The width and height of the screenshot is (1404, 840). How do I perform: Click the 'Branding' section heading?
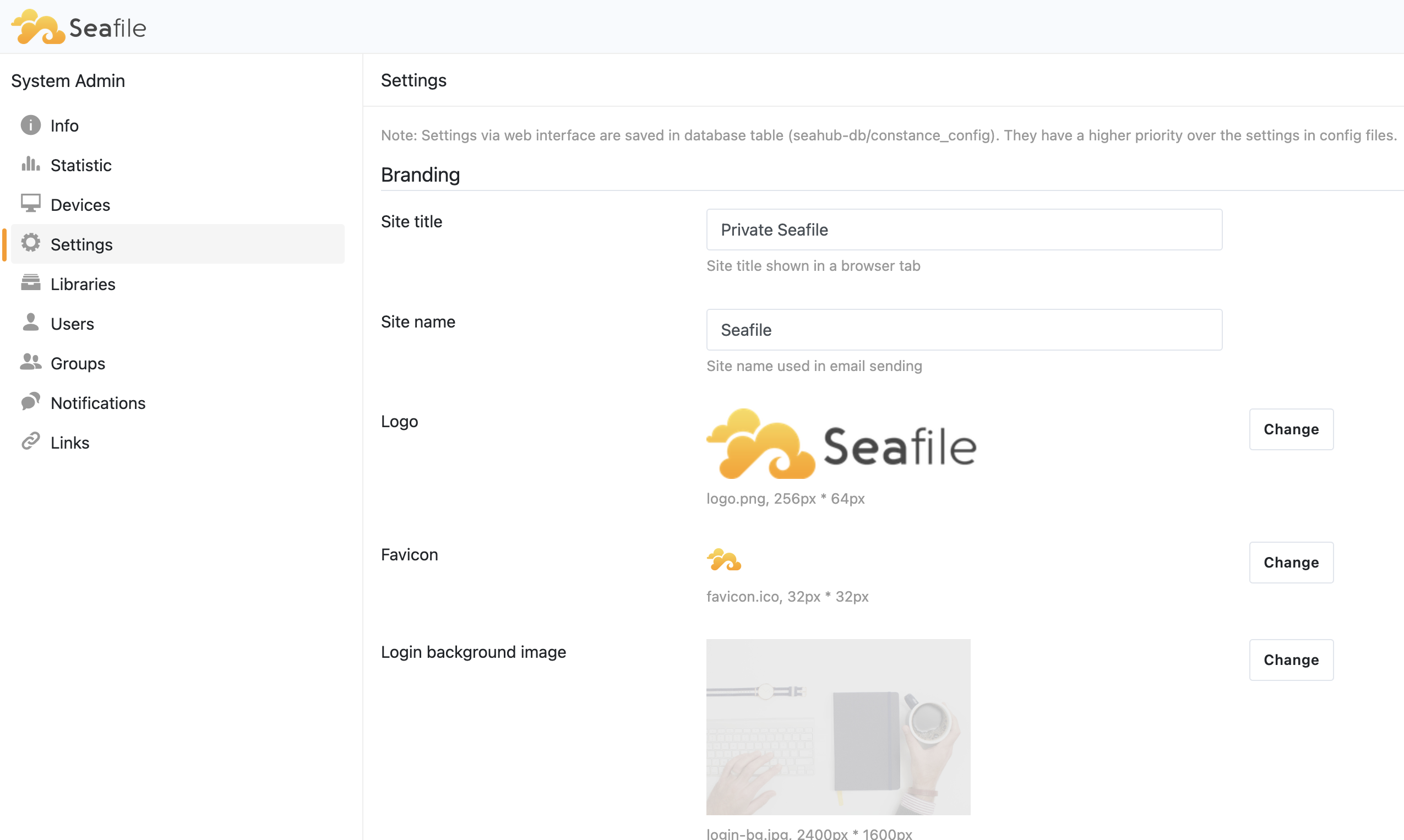(420, 175)
